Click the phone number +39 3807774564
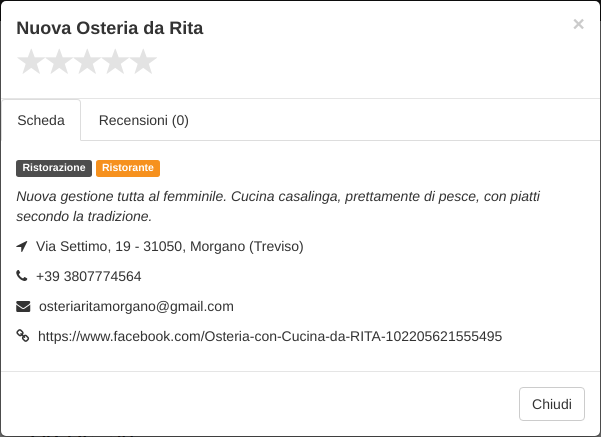Screen dimensions: 601x437 pos(89,276)
